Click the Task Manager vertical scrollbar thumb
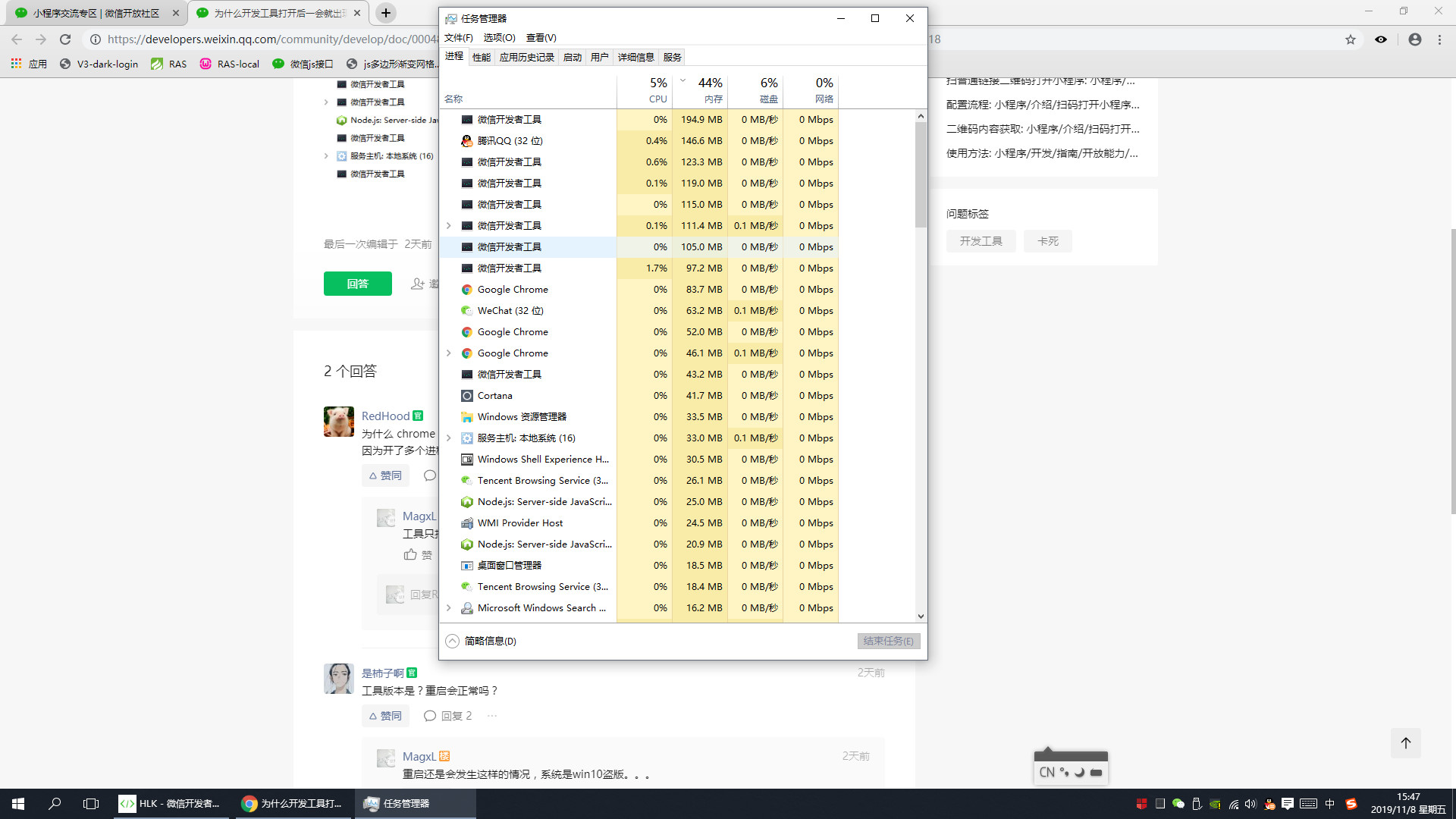The image size is (1456, 819). point(921,174)
